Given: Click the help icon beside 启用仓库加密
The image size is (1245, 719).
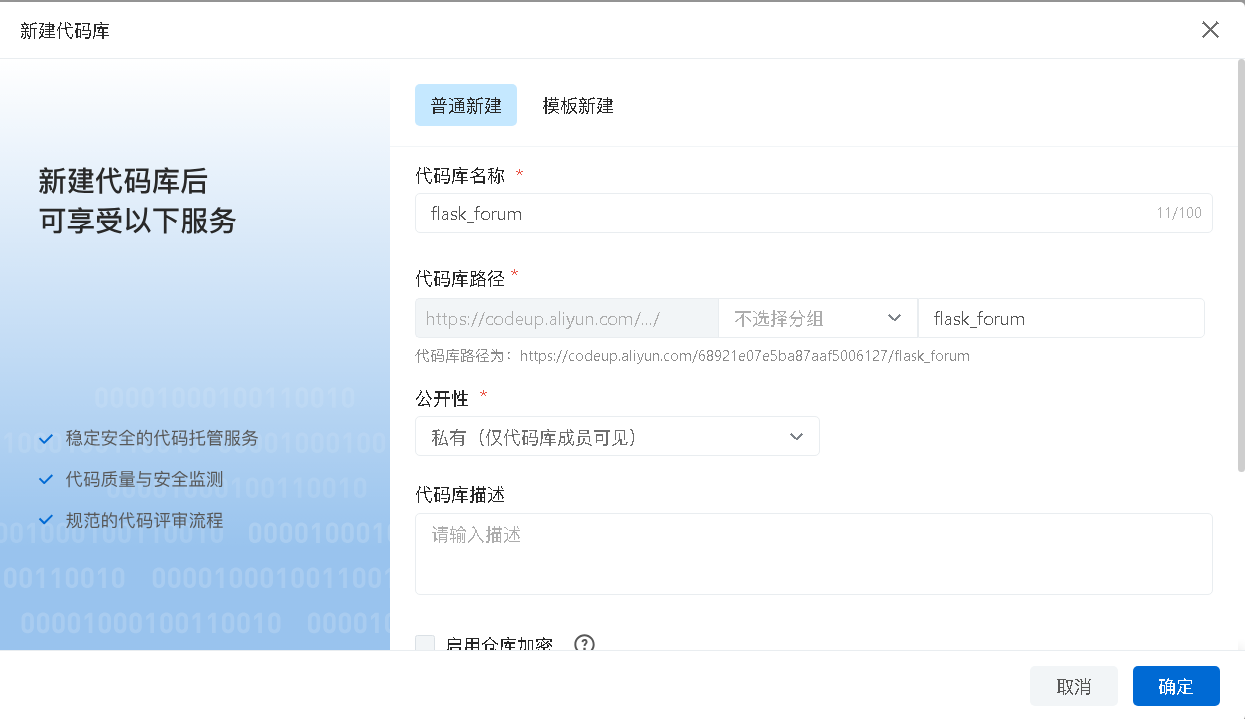Looking at the screenshot, I should pos(584,643).
